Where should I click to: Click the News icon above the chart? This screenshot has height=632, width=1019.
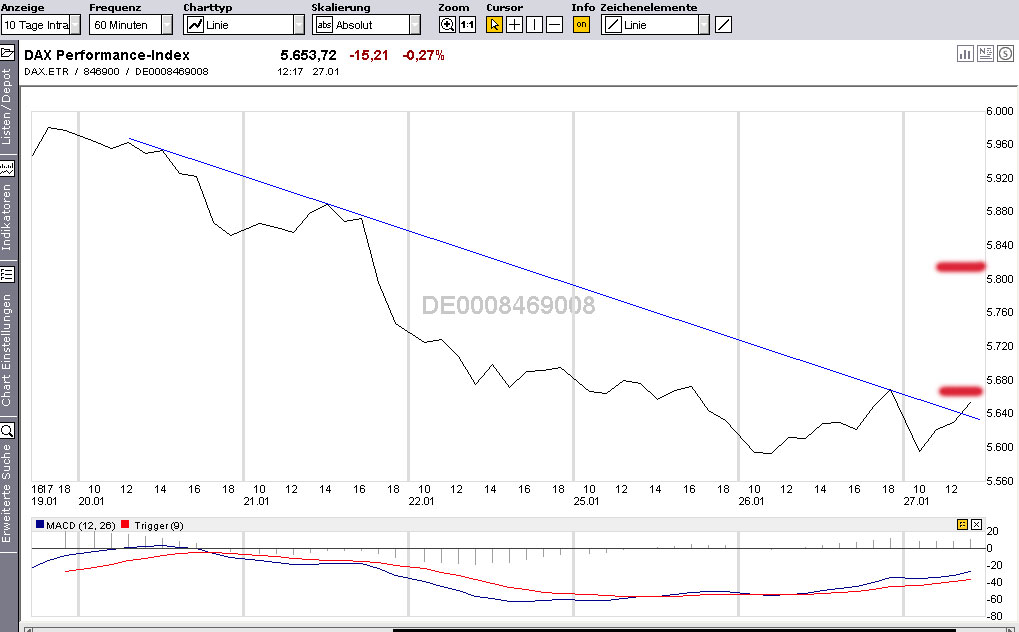tap(985, 53)
